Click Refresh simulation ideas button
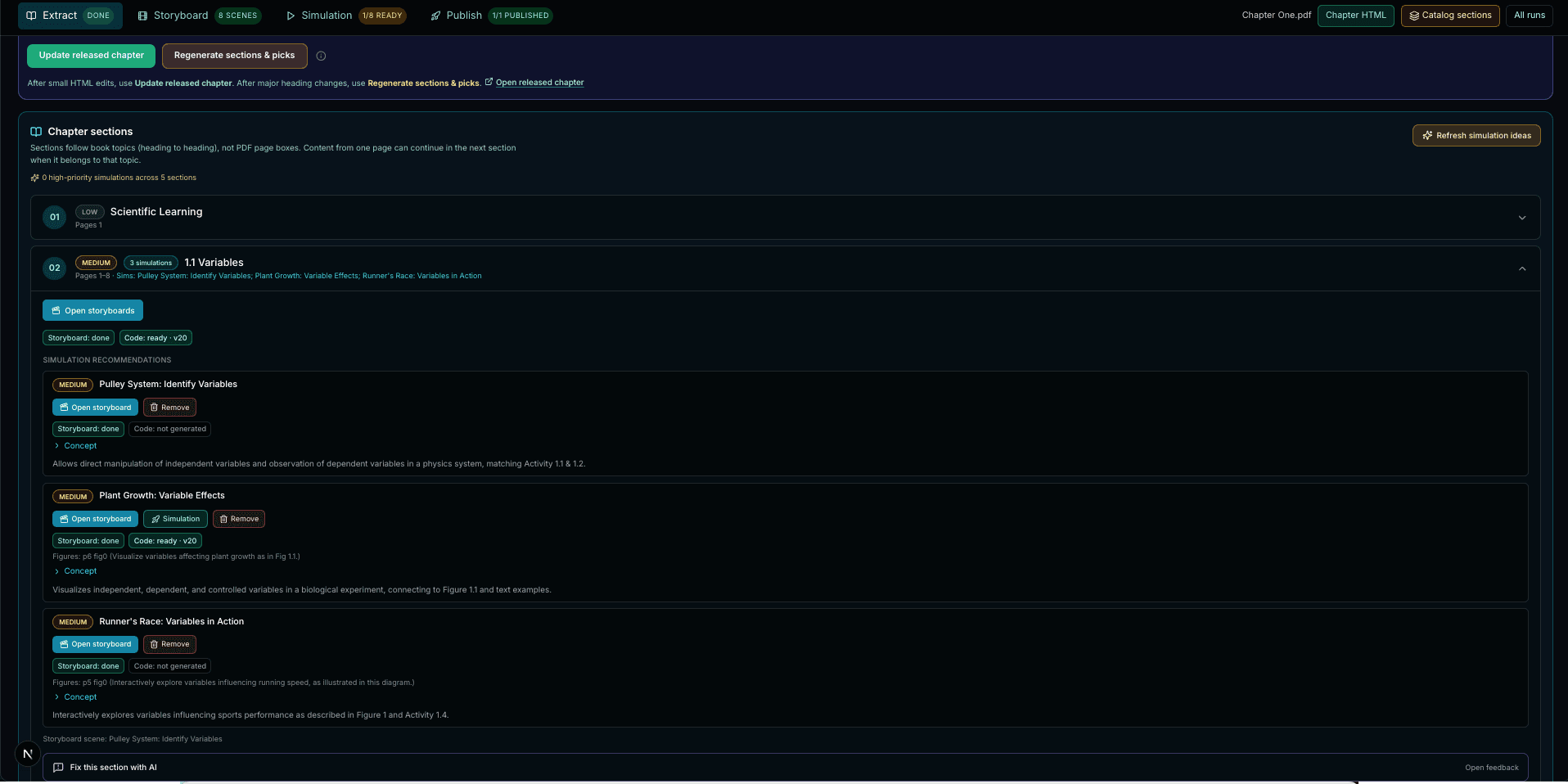The width and height of the screenshot is (1568, 784). pos(1476,136)
